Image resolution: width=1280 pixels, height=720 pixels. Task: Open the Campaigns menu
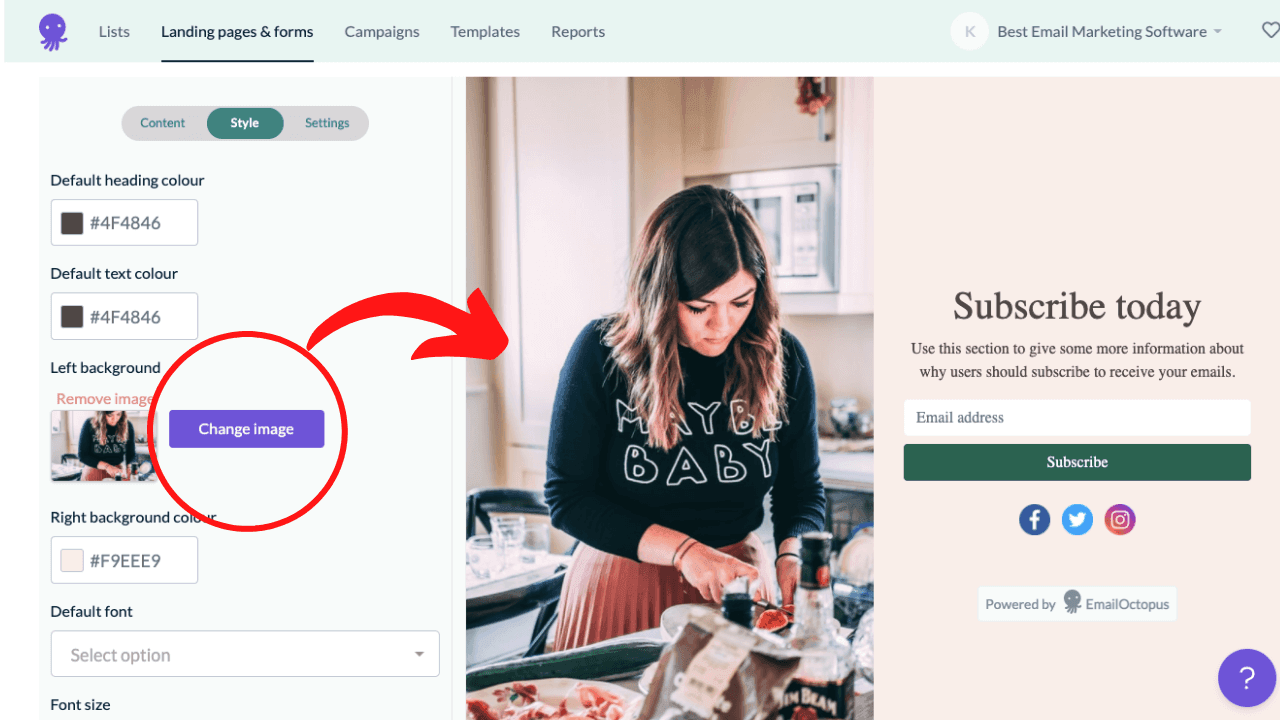tap(382, 32)
